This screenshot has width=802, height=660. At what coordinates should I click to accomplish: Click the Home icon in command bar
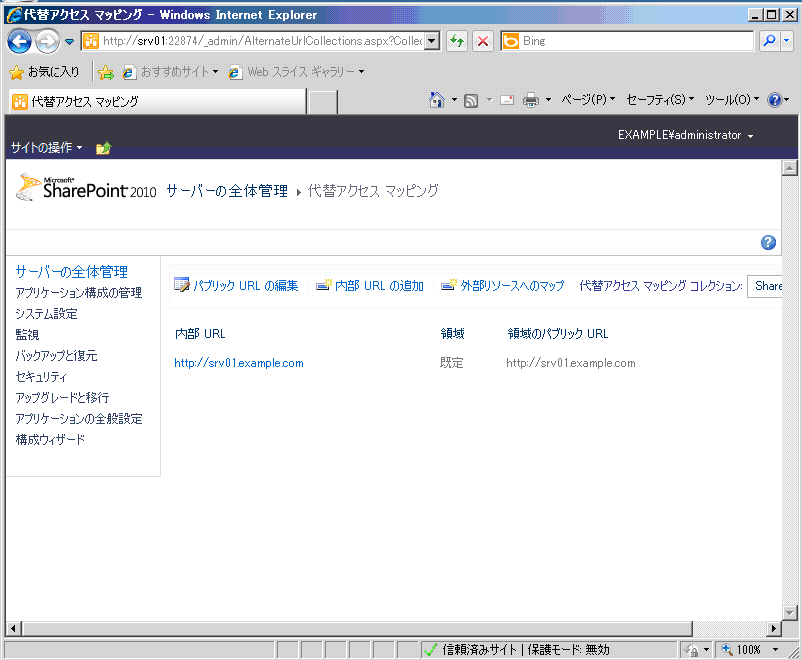pyautogui.click(x=436, y=100)
